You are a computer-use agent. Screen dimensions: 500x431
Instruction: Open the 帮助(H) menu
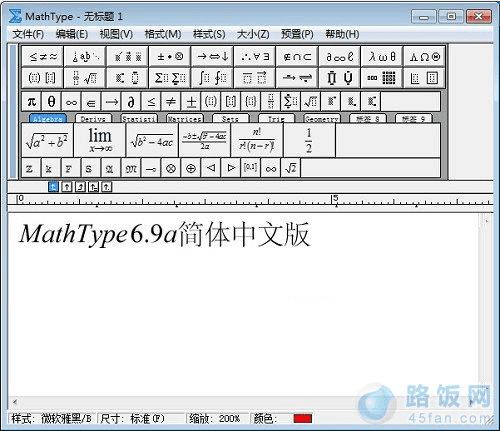click(342, 34)
